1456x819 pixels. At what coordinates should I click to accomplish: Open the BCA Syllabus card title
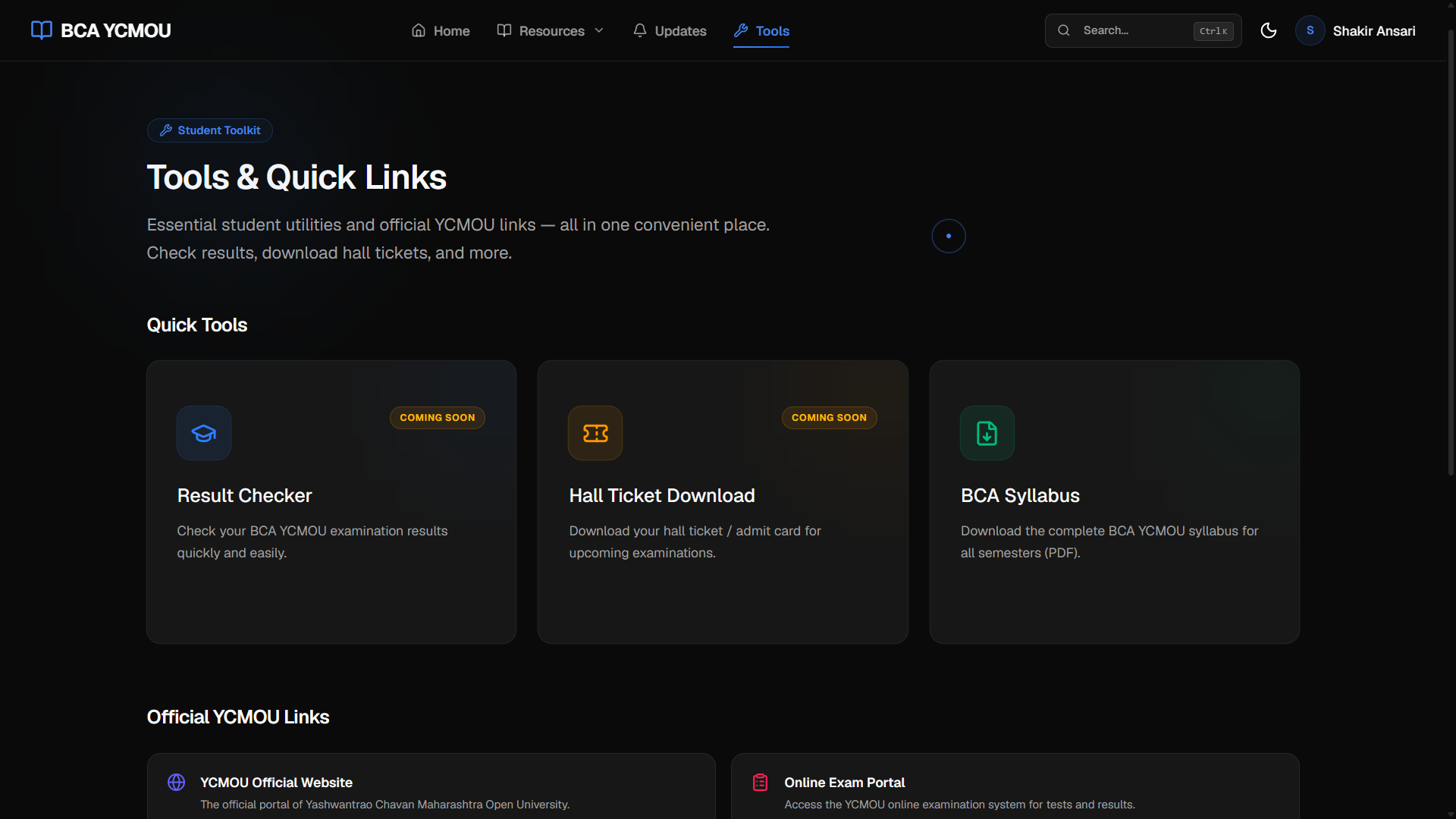tap(1020, 495)
